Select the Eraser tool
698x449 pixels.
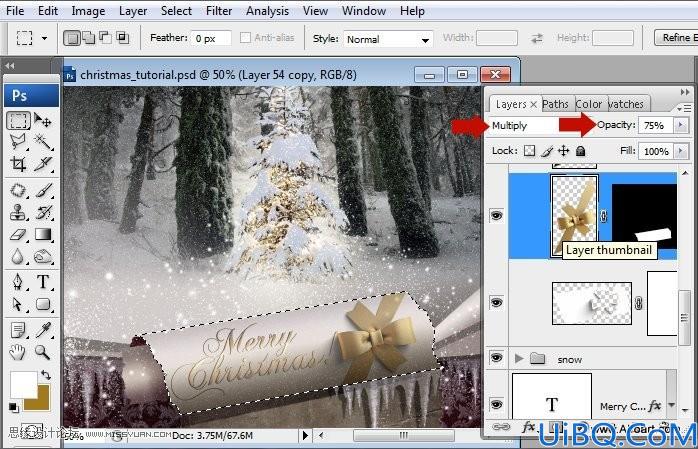click(x=18, y=234)
